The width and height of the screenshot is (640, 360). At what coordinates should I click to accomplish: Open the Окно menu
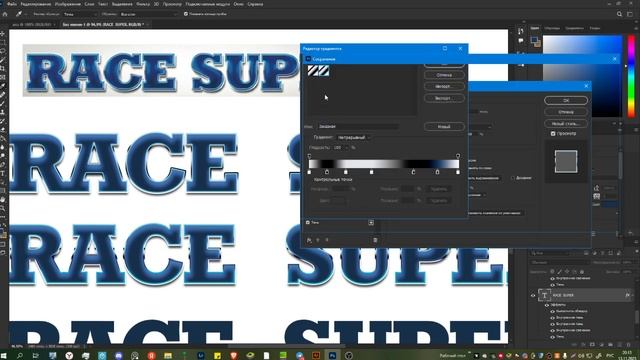coord(239,4)
